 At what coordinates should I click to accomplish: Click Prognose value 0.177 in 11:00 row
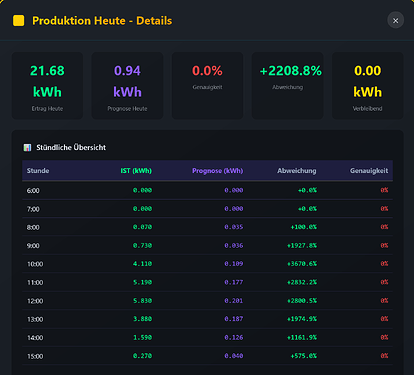[234, 282]
